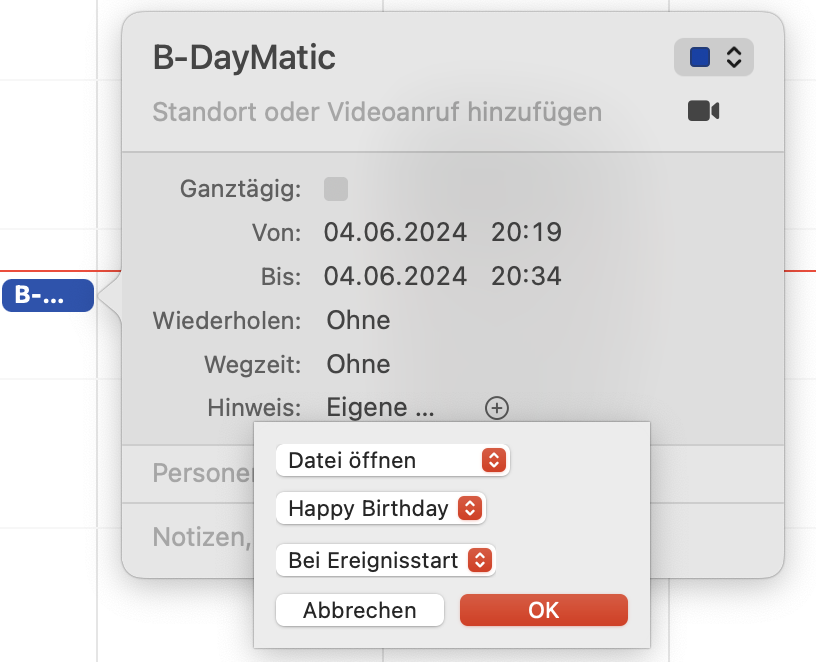816x662 pixels.
Task: Click the start time 20:19
Action: pos(526,233)
